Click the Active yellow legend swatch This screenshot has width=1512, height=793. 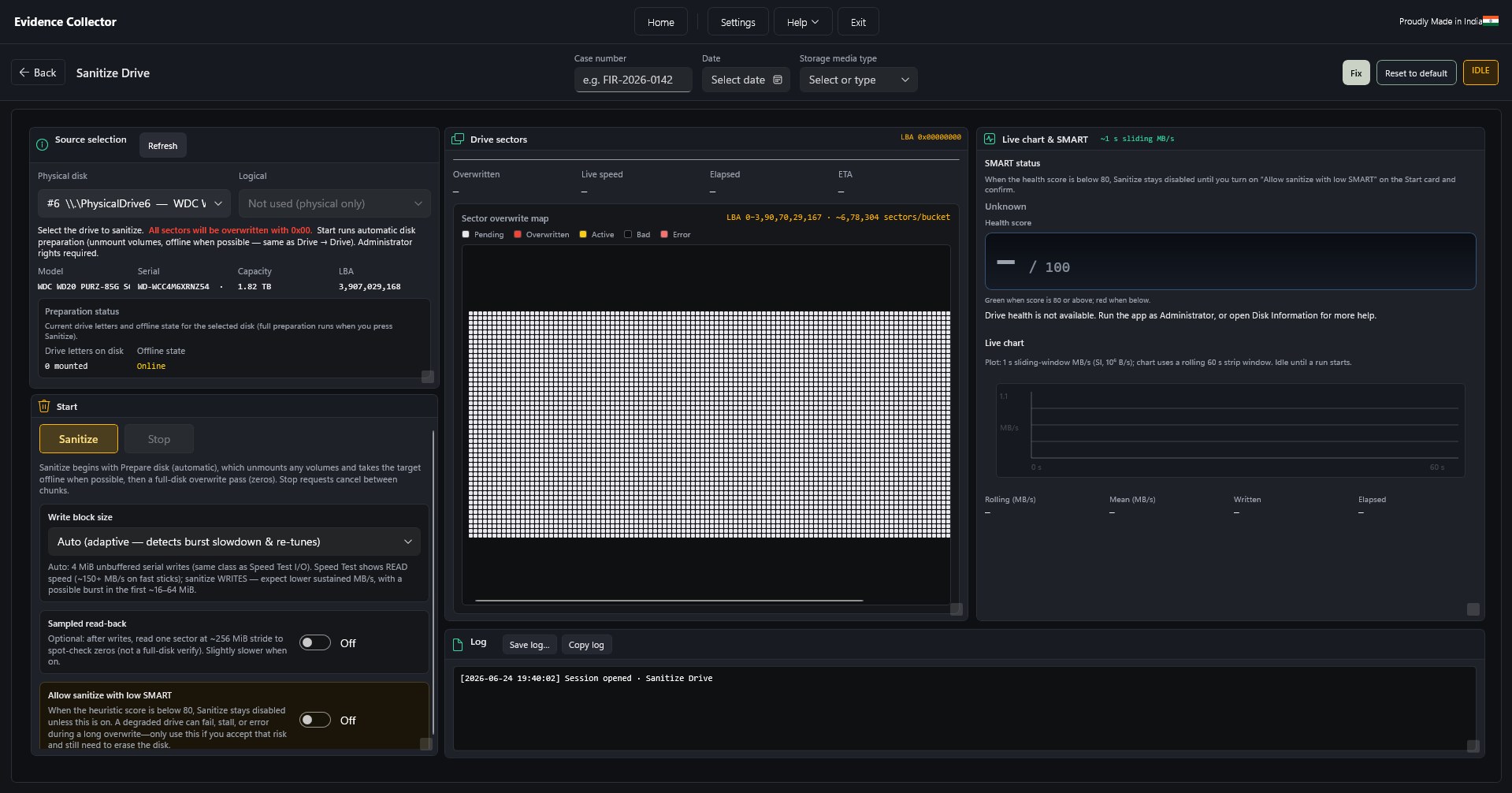tap(583, 234)
